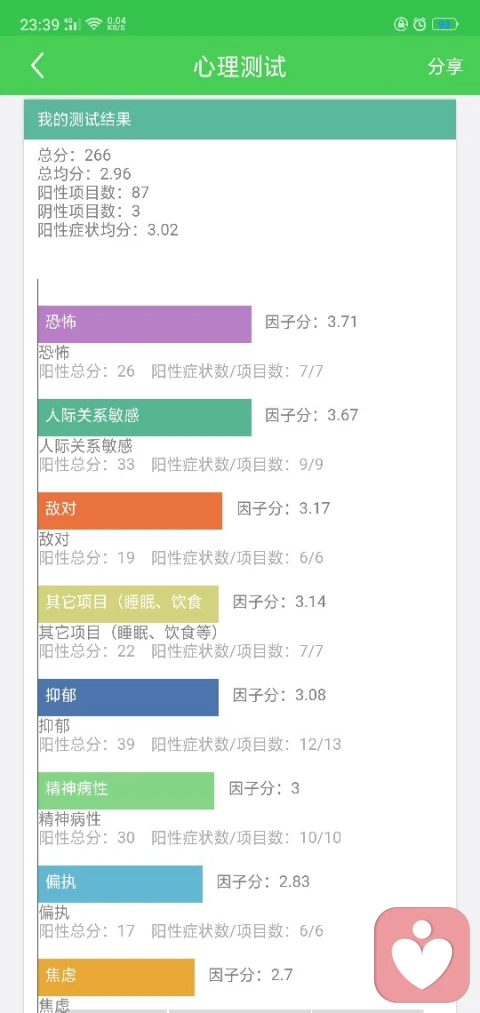Tap the 总分：266 text line
The image size is (480, 1013).
point(74,155)
